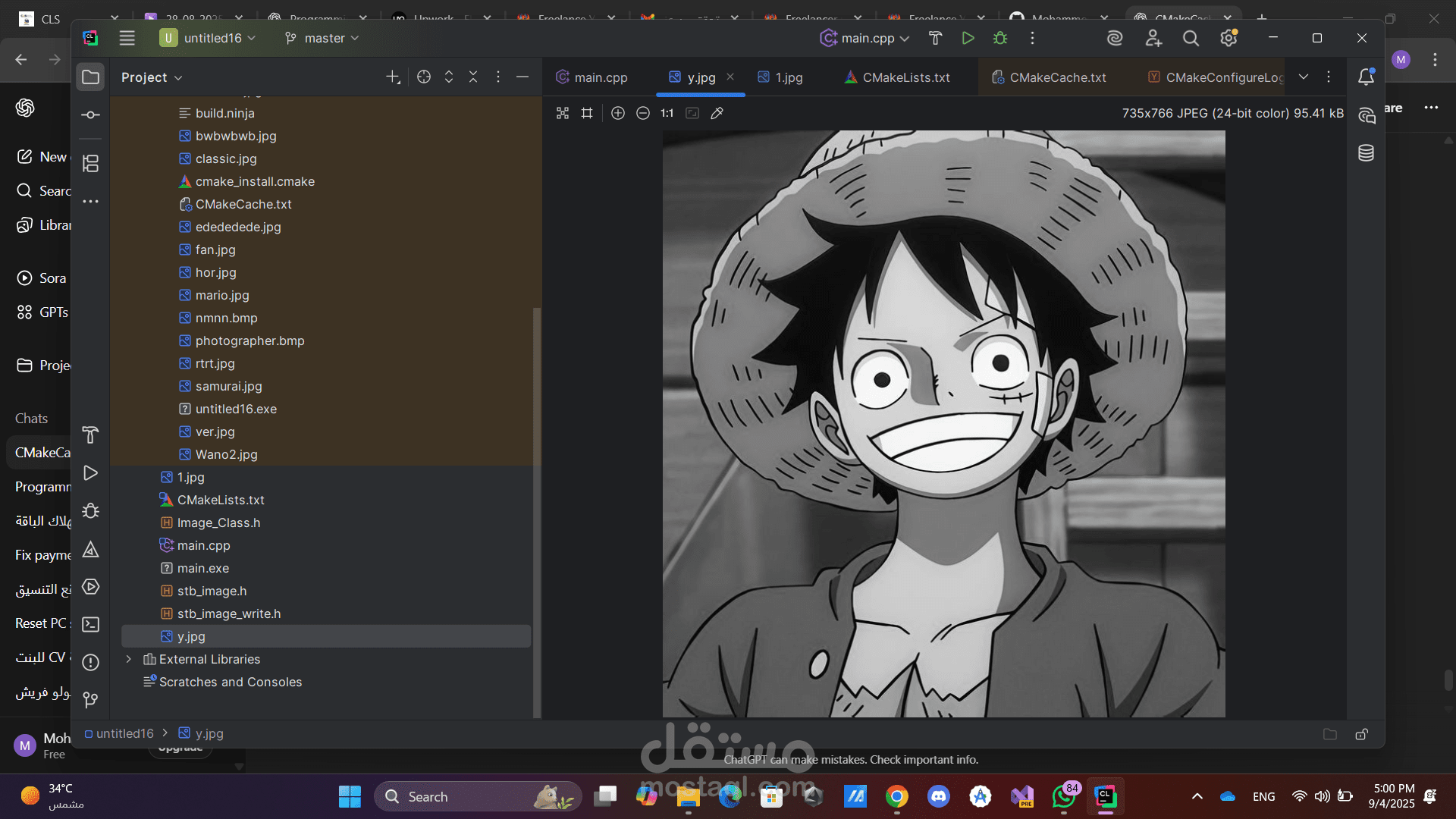The height and width of the screenshot is (819, 1456).
Task: Open the master branch dropdown
Action: pyautogui.click(x=322, y=38)
